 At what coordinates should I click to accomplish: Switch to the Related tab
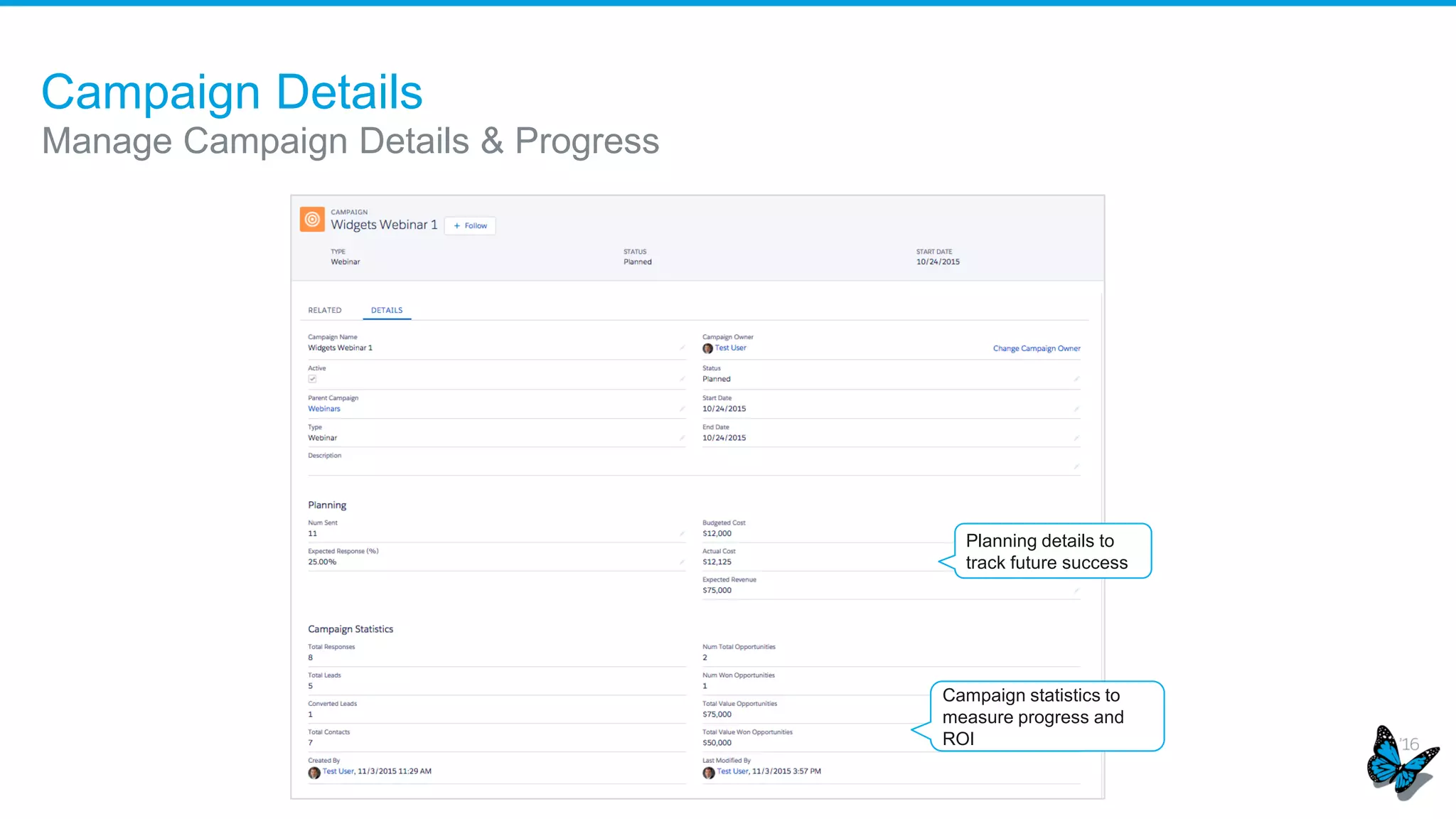point(325,311)
